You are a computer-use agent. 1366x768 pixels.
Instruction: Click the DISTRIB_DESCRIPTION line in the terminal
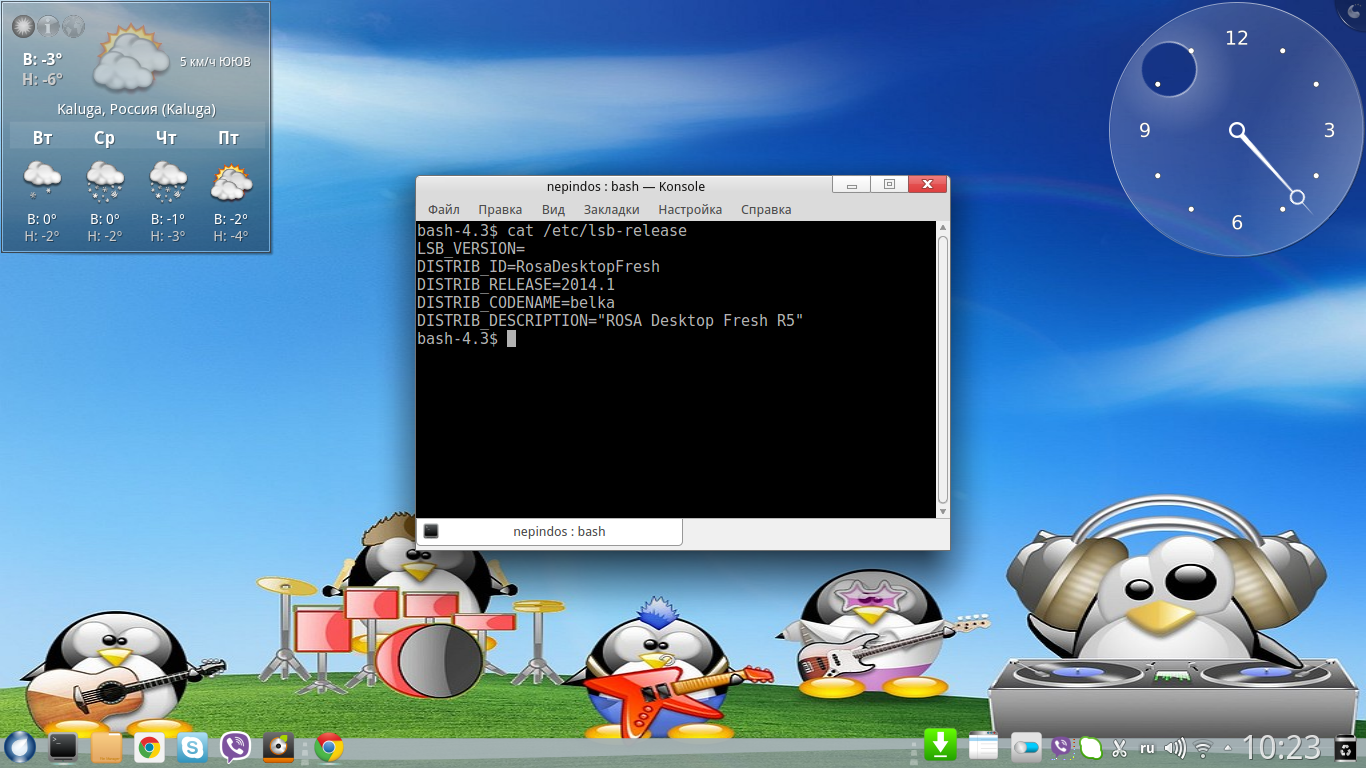[x=610, y=321]
